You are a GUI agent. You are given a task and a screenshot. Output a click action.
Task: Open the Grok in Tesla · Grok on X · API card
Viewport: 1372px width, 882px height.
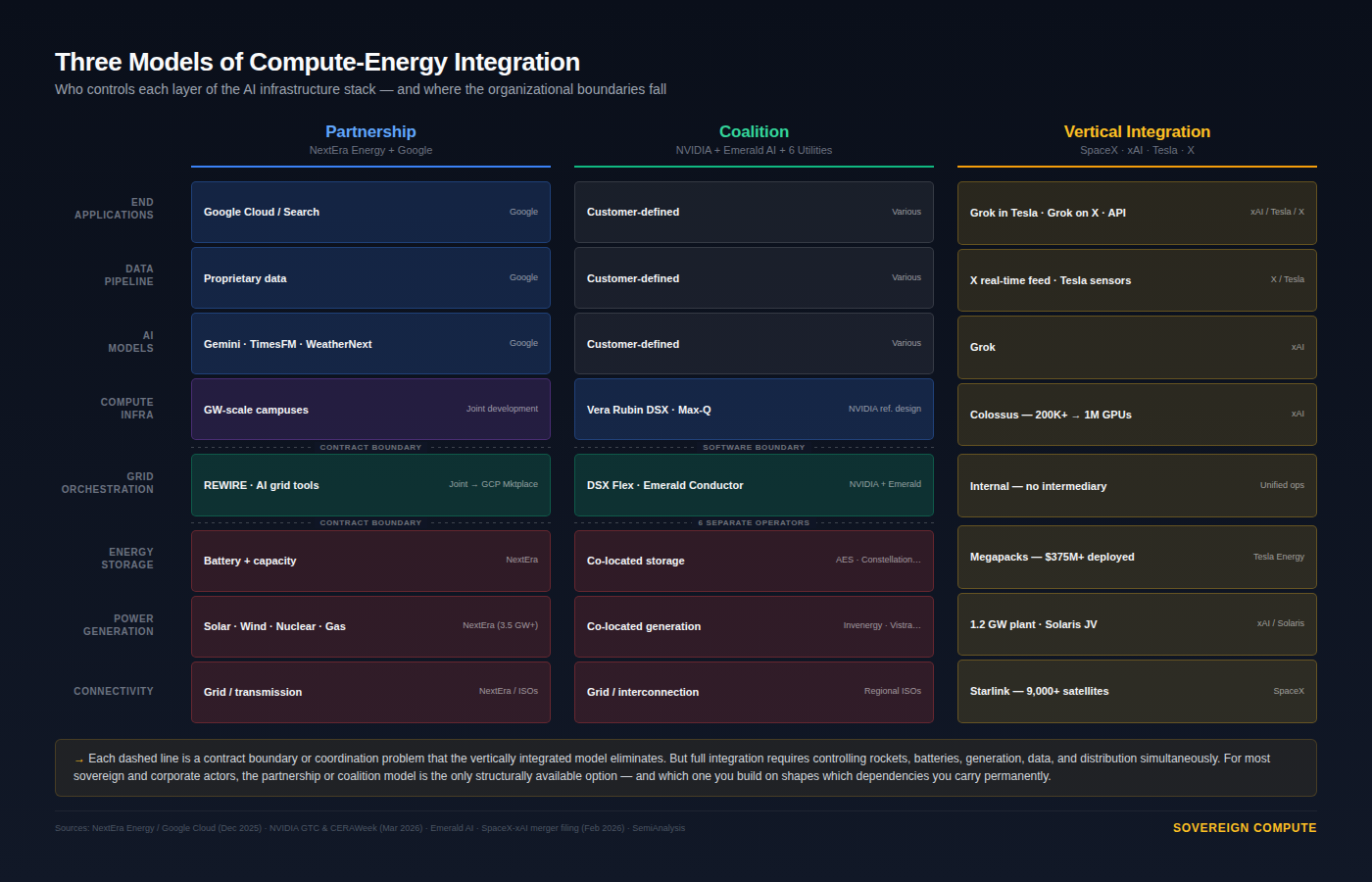tap(1137, 213)
